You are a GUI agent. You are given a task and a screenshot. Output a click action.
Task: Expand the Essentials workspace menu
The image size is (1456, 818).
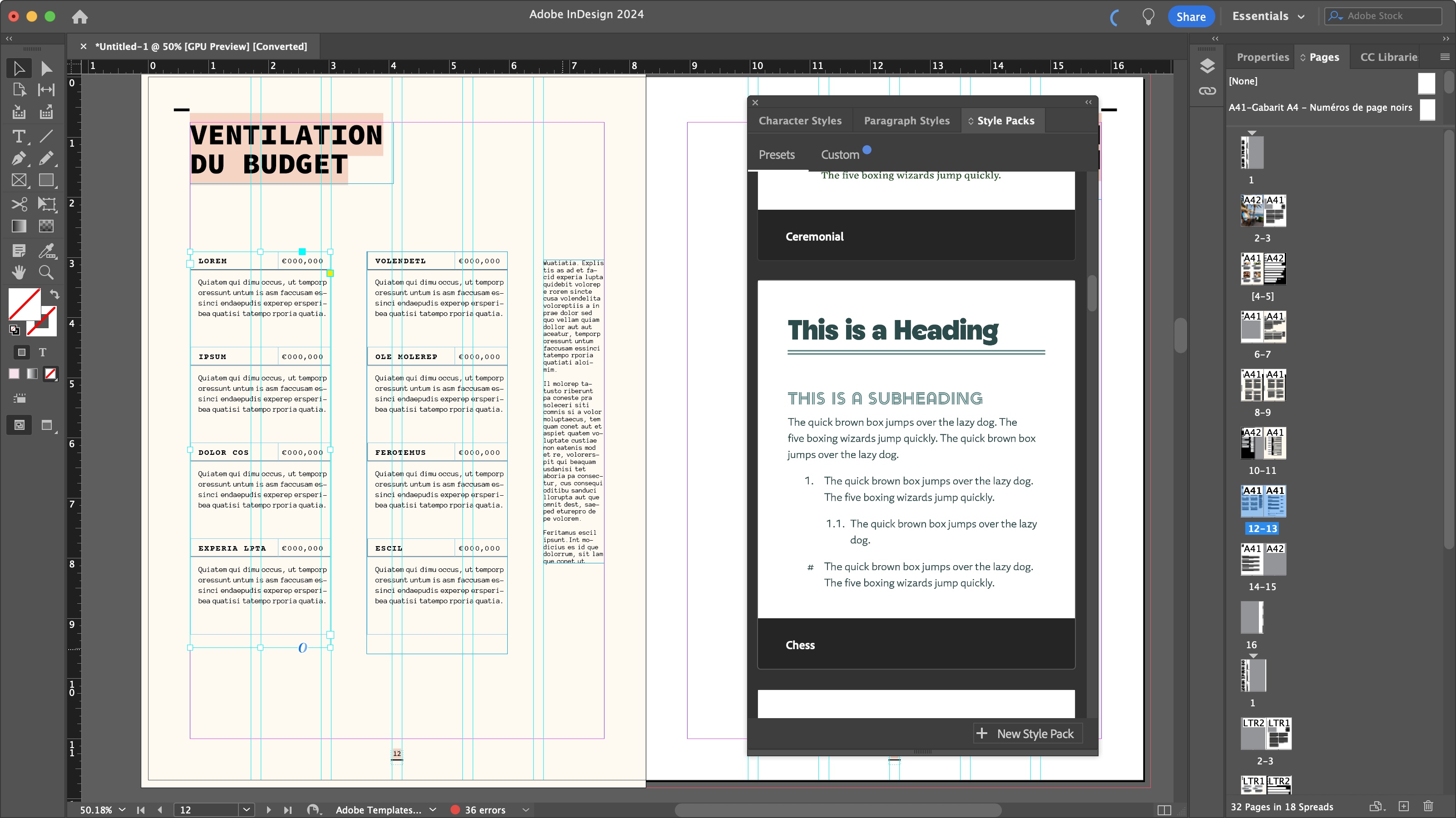pyautogui.click(x=1270, y=15)
